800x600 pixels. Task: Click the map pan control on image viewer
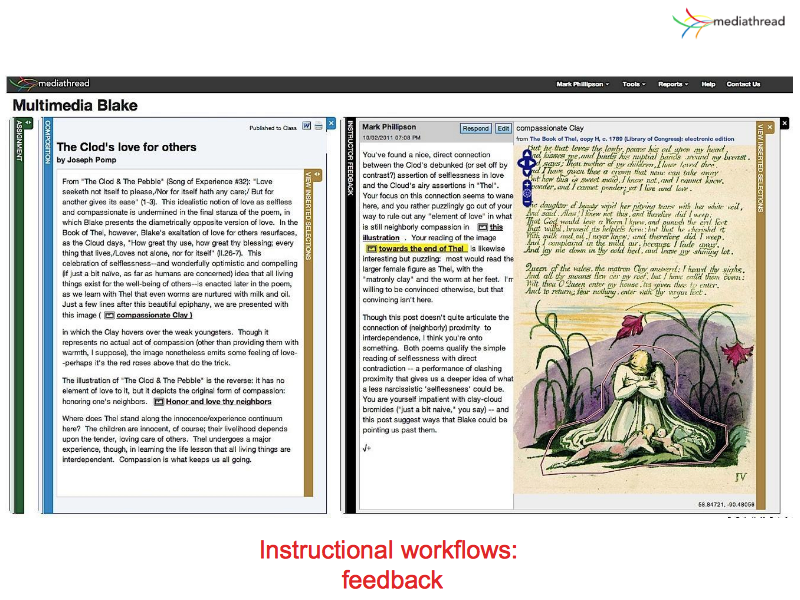[x=527, y=164]
